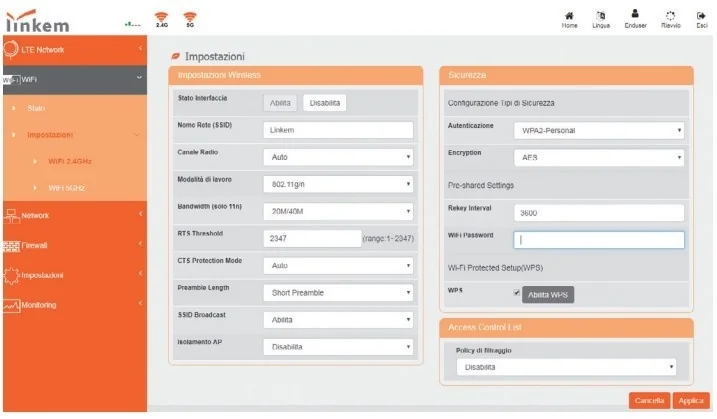Select Abilita for Stato Interfaccia

[280, 103]
